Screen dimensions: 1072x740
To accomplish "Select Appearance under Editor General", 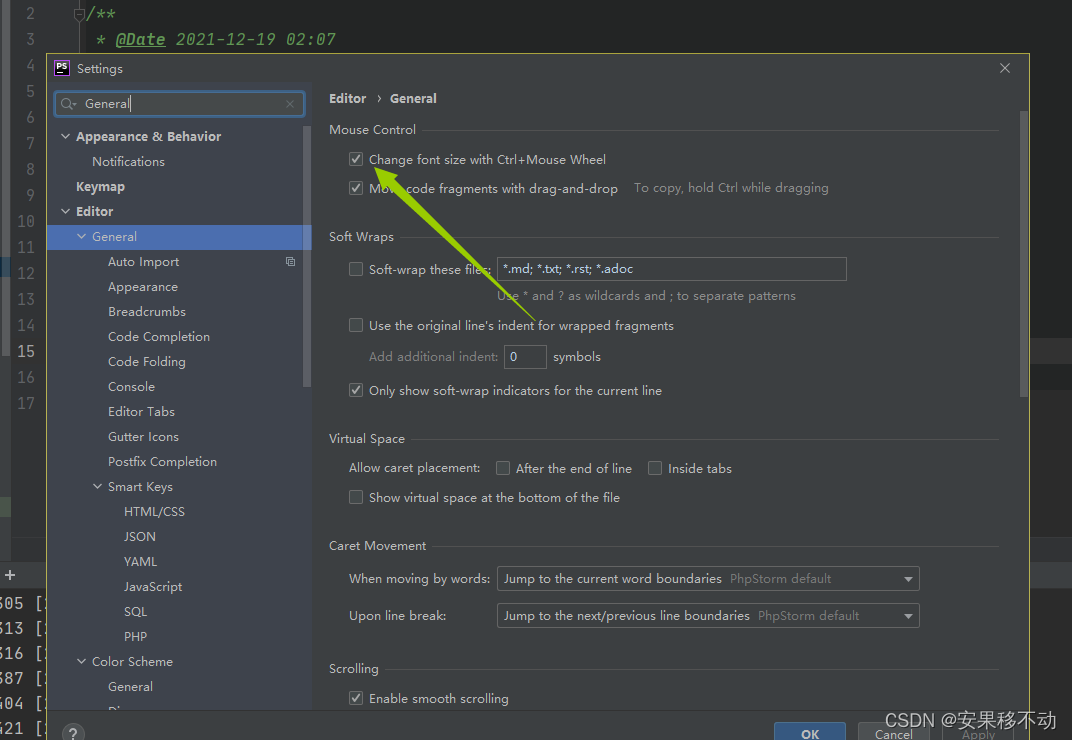I will point(143,287).
